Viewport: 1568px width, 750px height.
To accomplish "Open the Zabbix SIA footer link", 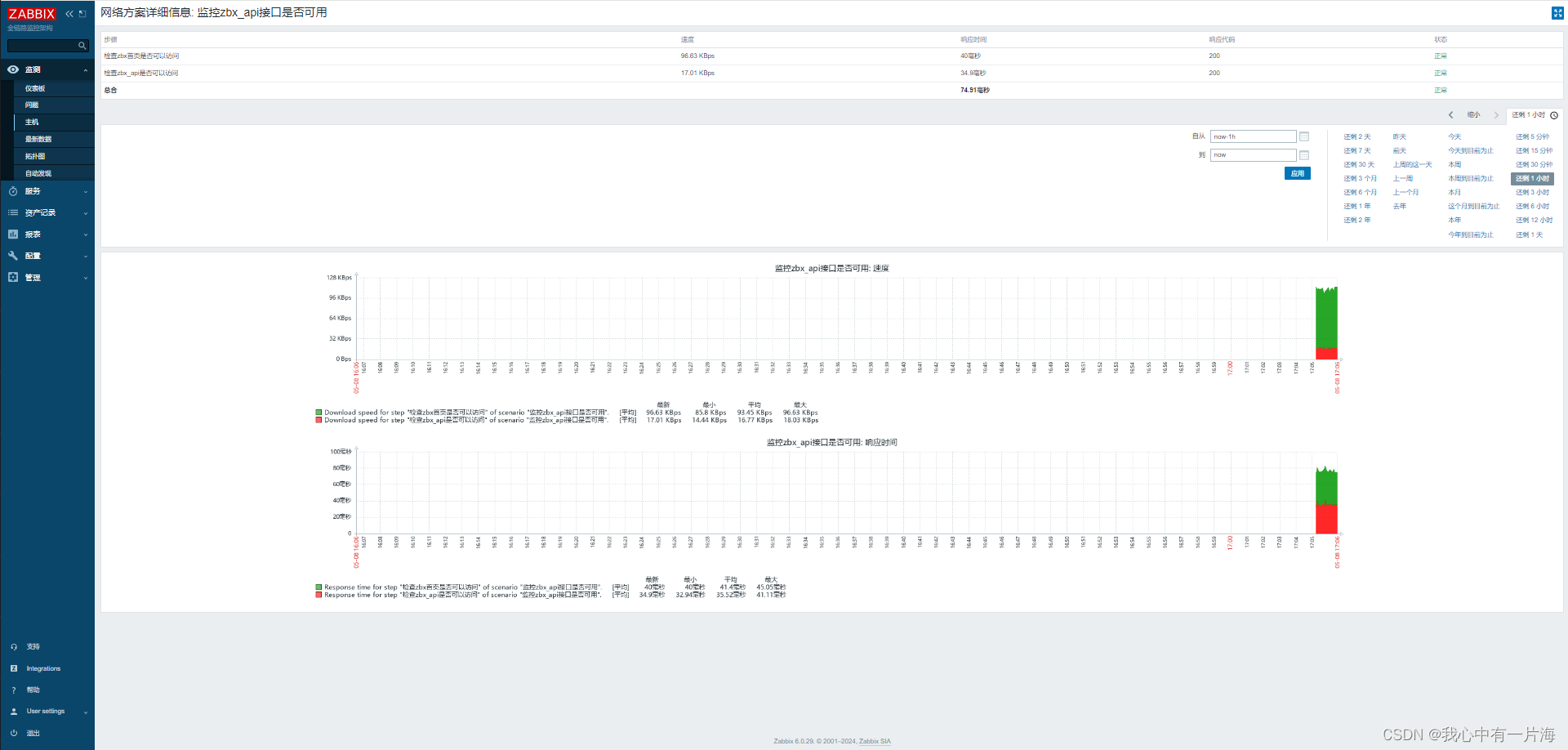I will (x=875, y=742).
